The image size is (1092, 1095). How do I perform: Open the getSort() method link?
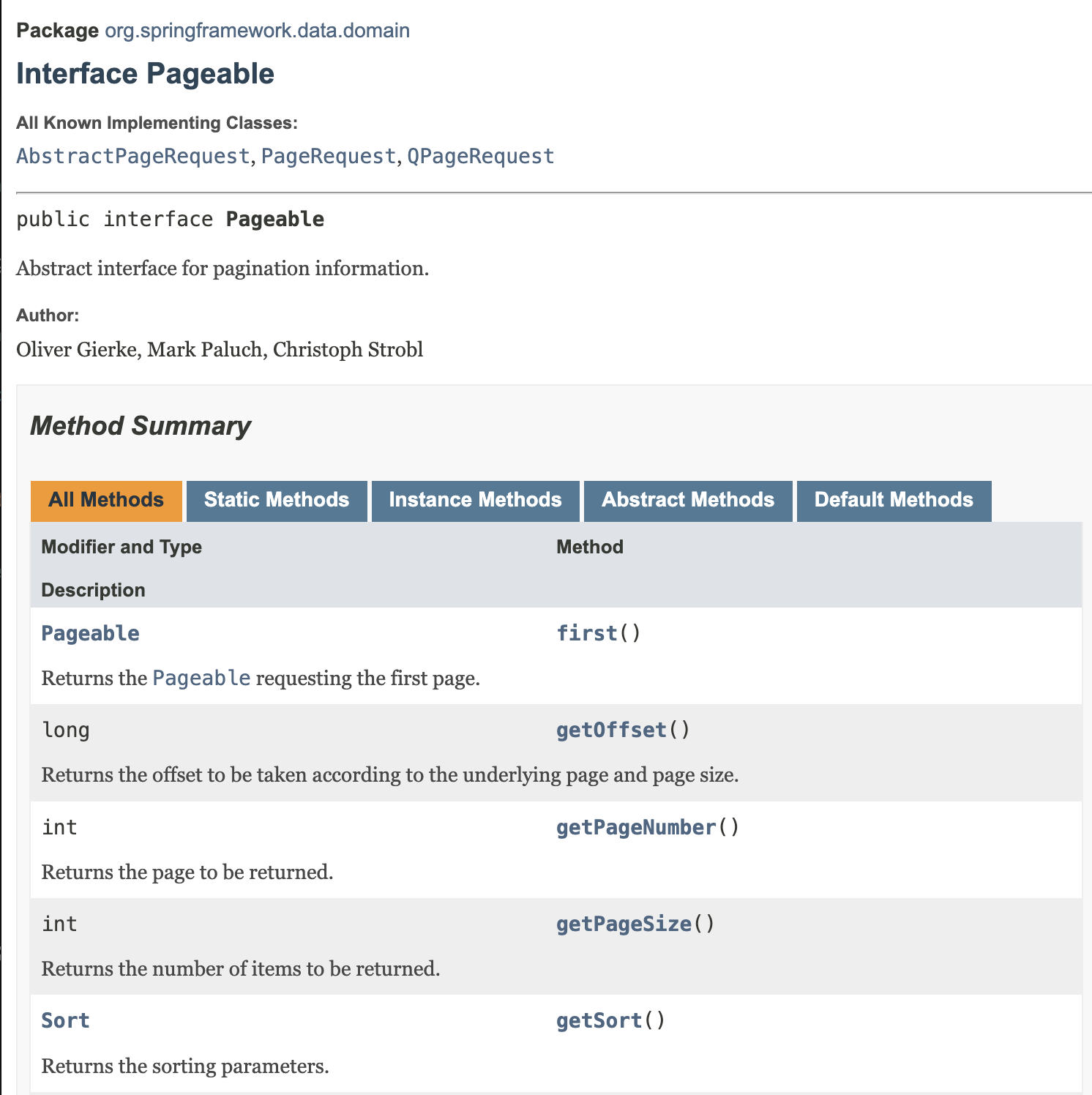pos(599,1020)
